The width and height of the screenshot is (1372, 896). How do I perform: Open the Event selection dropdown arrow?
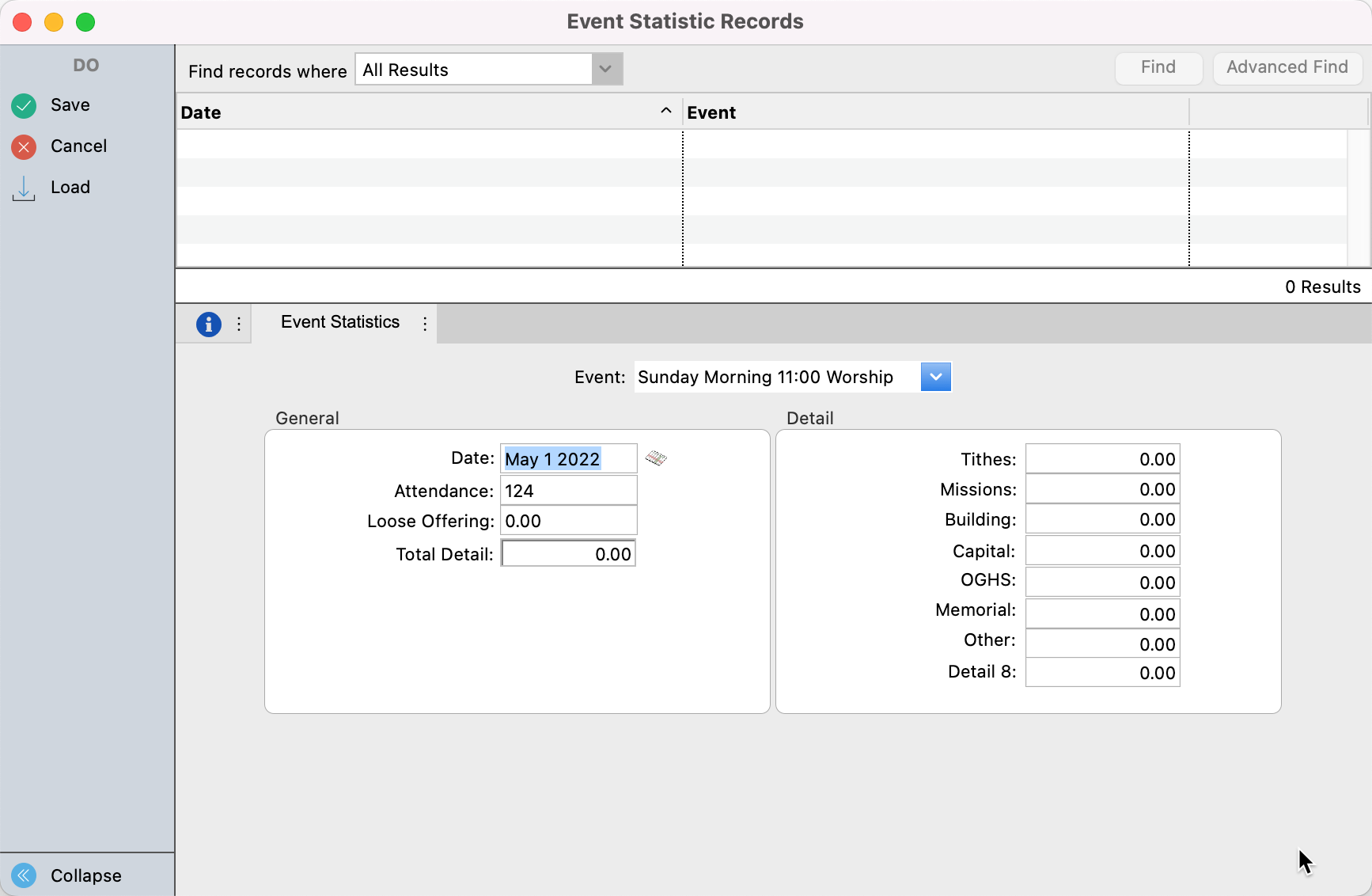pyautogui.click(x=935, y=377)
